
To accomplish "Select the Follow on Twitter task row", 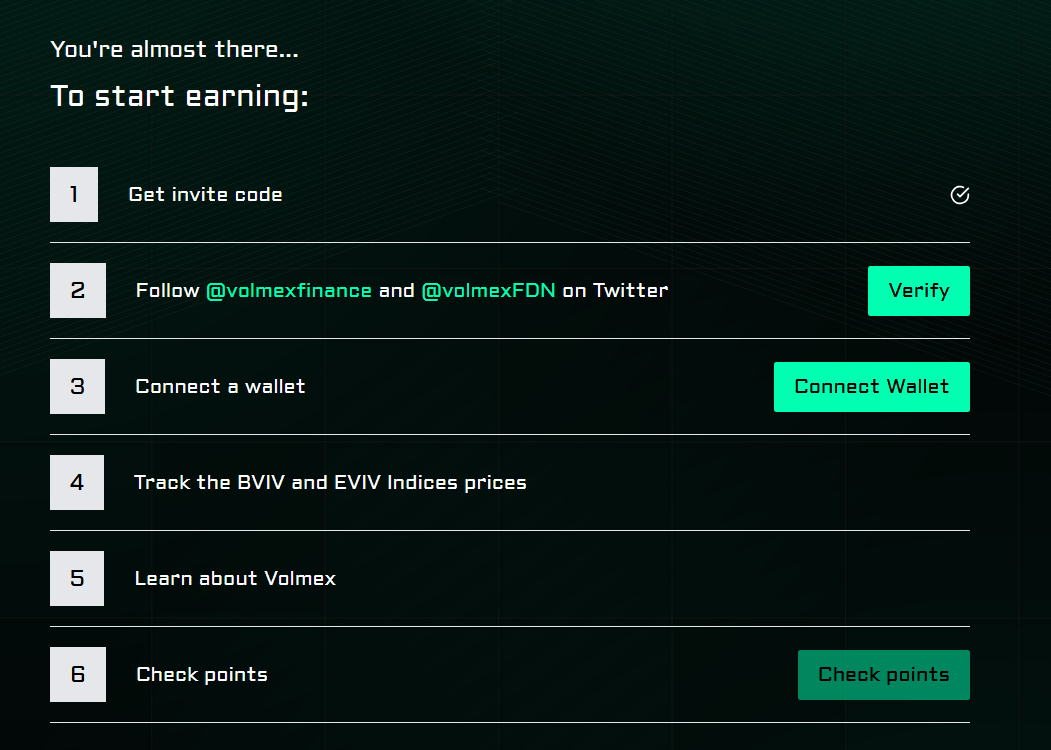I will click(400, 290).
